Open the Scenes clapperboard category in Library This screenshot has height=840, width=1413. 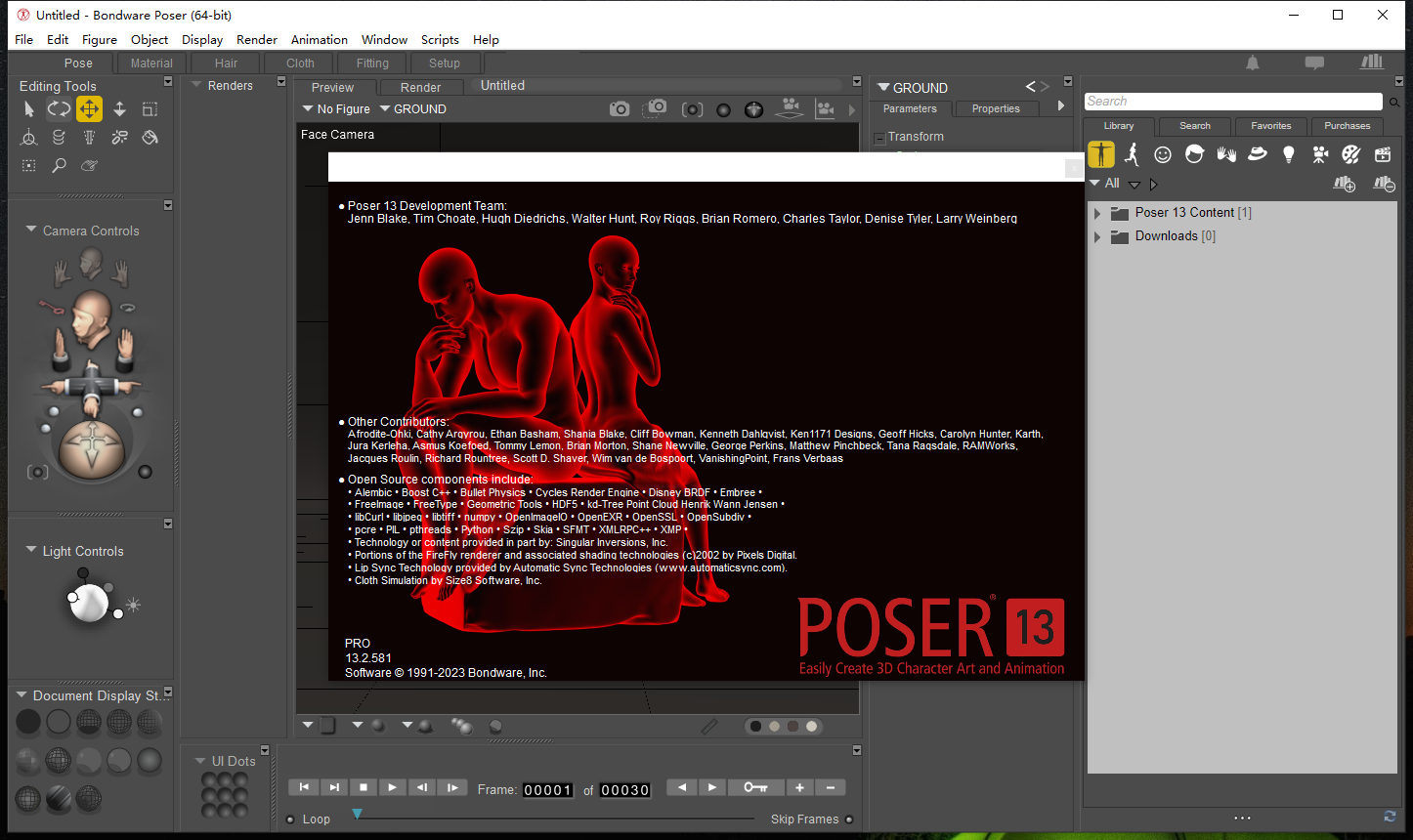[x=1383, y=154]
